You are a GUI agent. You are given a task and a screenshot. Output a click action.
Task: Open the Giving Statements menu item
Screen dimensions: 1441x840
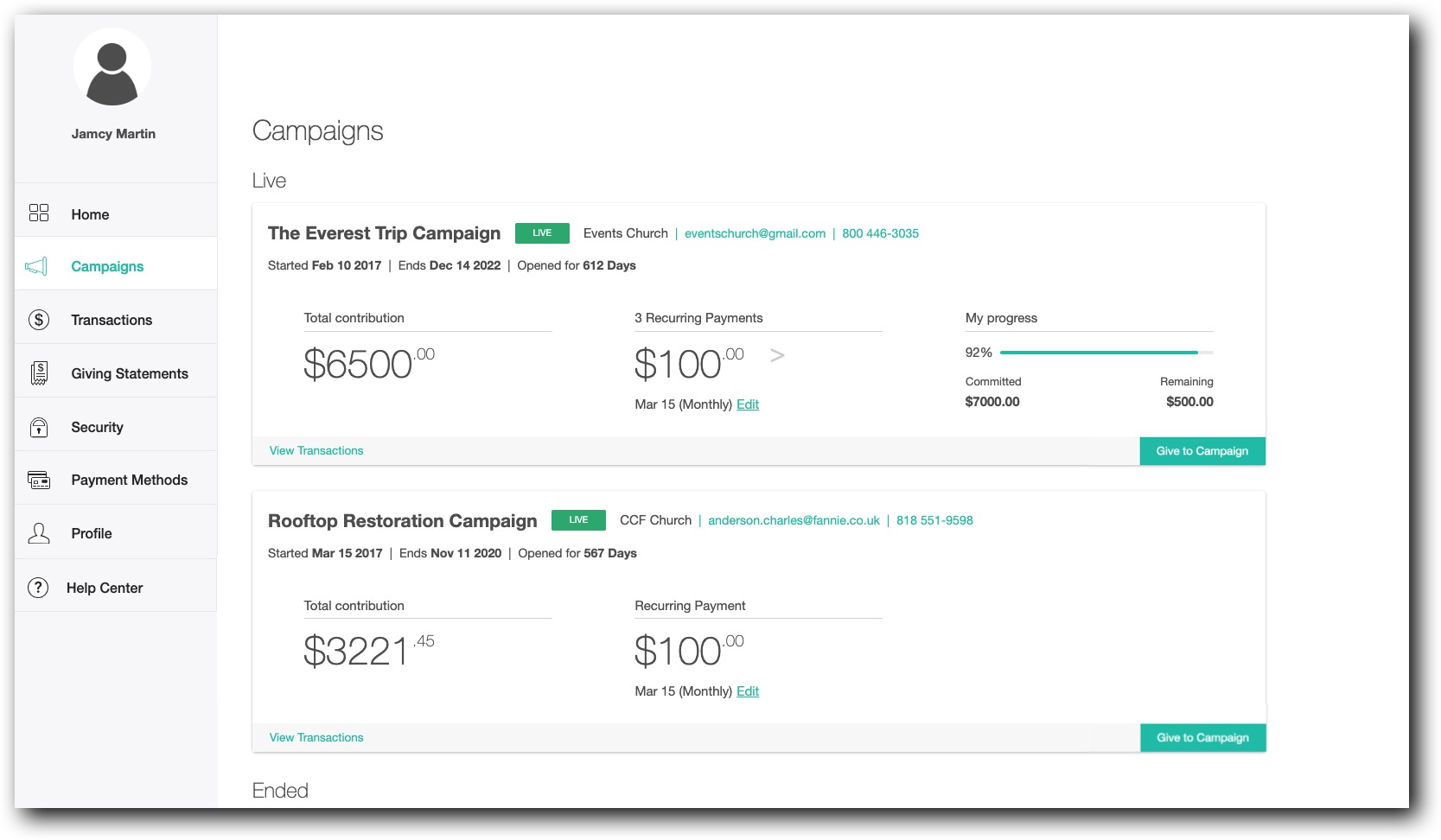pos(129,373)
